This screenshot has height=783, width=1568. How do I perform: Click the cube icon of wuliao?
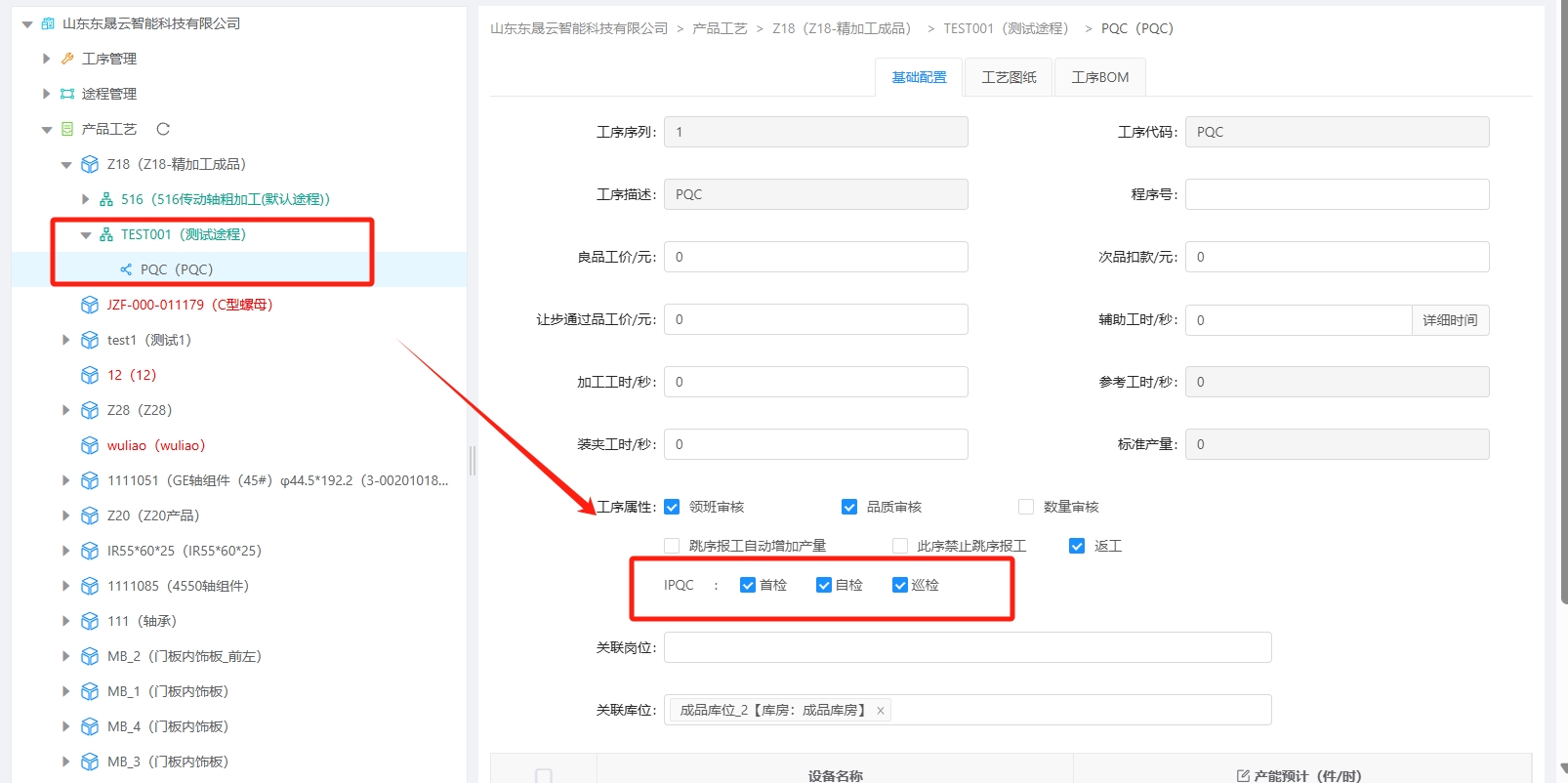click(x=90, y=445)
